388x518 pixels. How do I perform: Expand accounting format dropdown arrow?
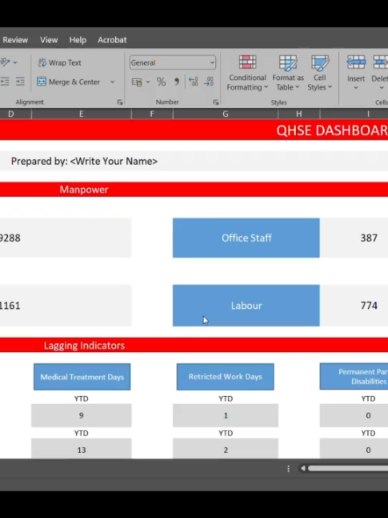click(148, 82)
